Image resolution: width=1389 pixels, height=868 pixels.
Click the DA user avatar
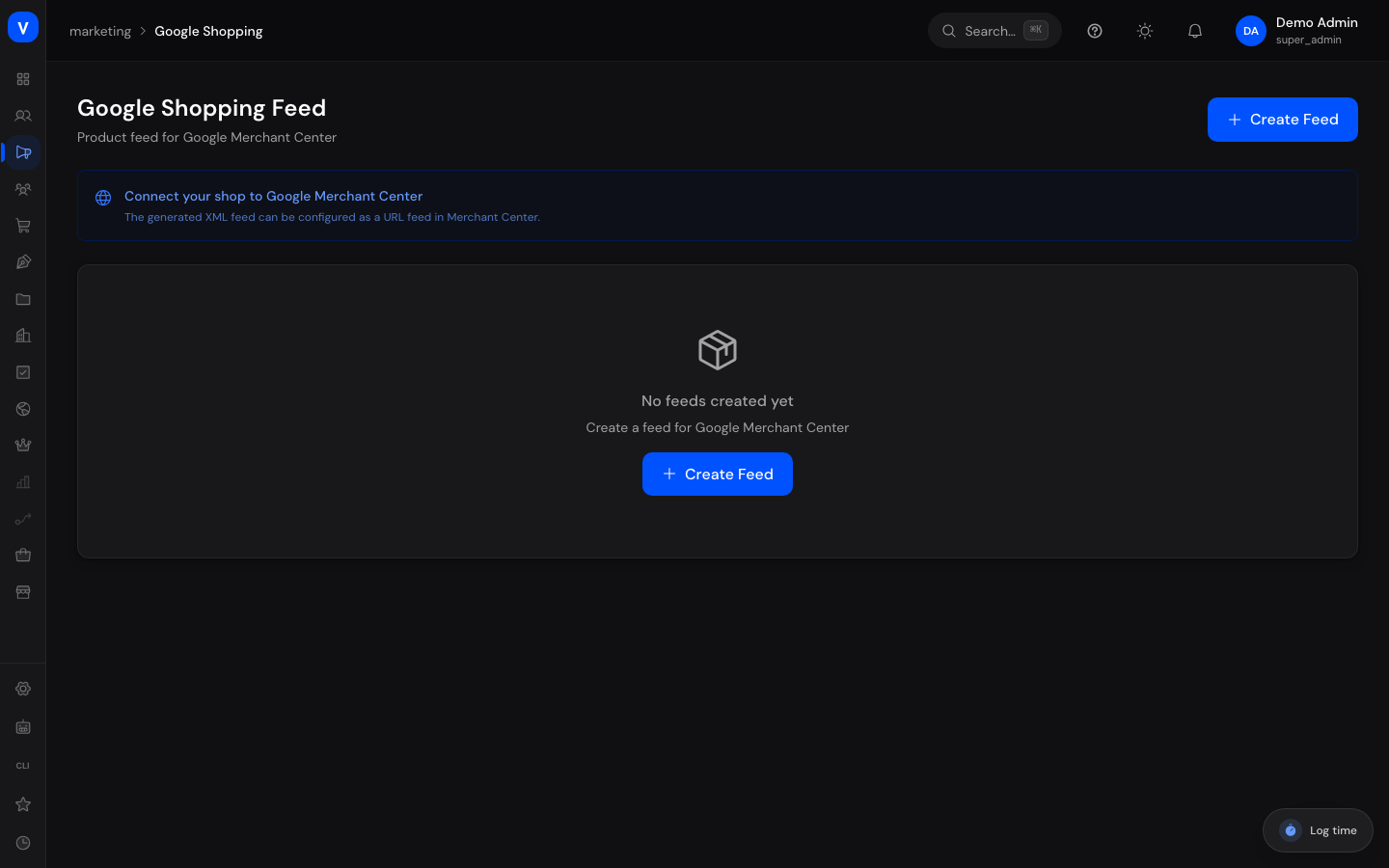click(1251, 31)
